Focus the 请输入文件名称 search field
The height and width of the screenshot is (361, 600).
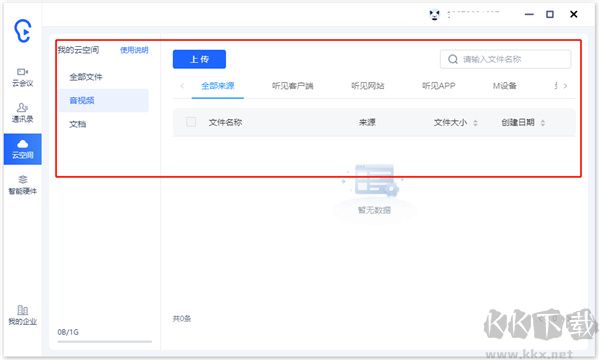(x=505, y=59)
